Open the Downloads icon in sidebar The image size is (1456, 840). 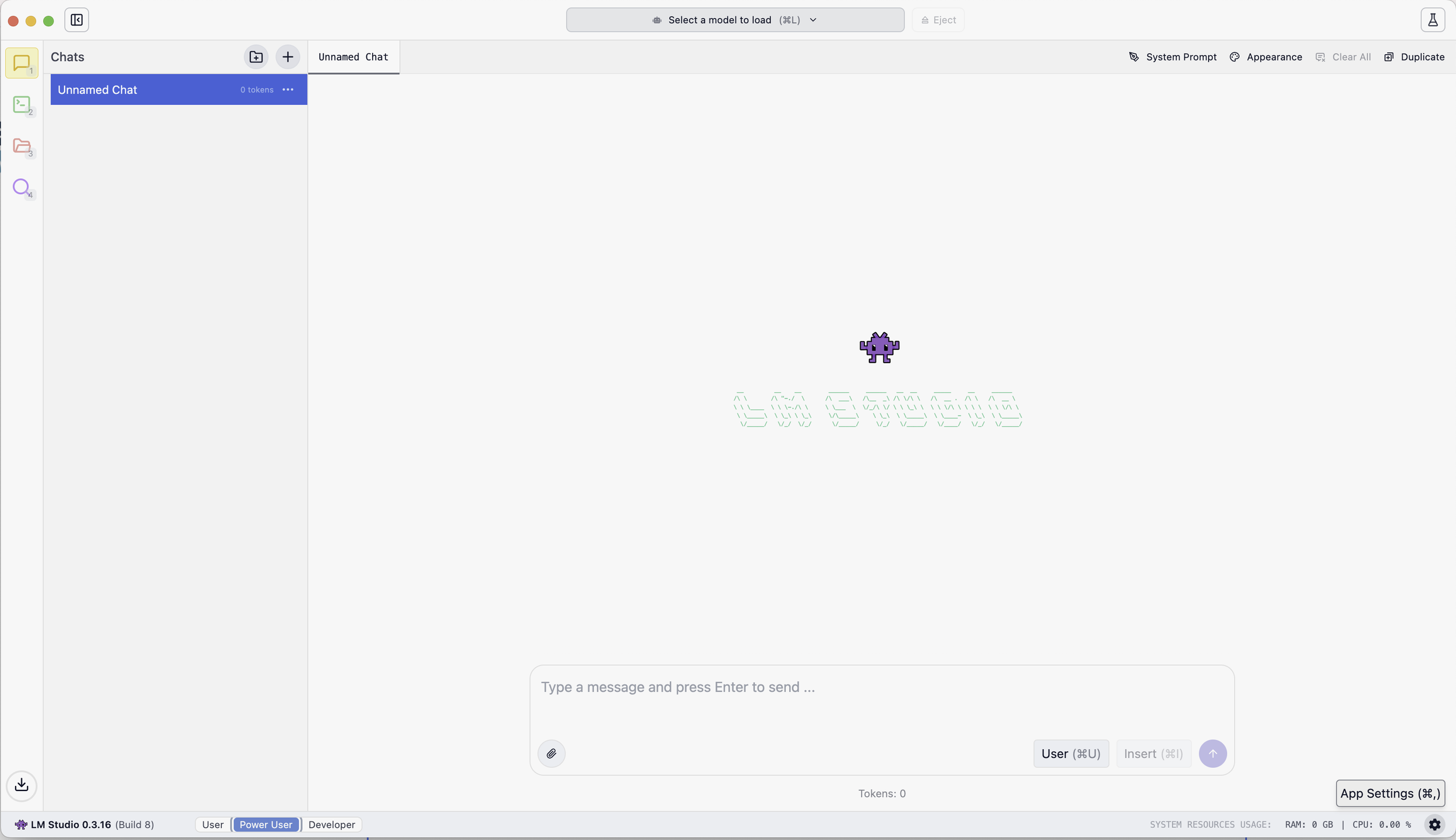[22, 785]
